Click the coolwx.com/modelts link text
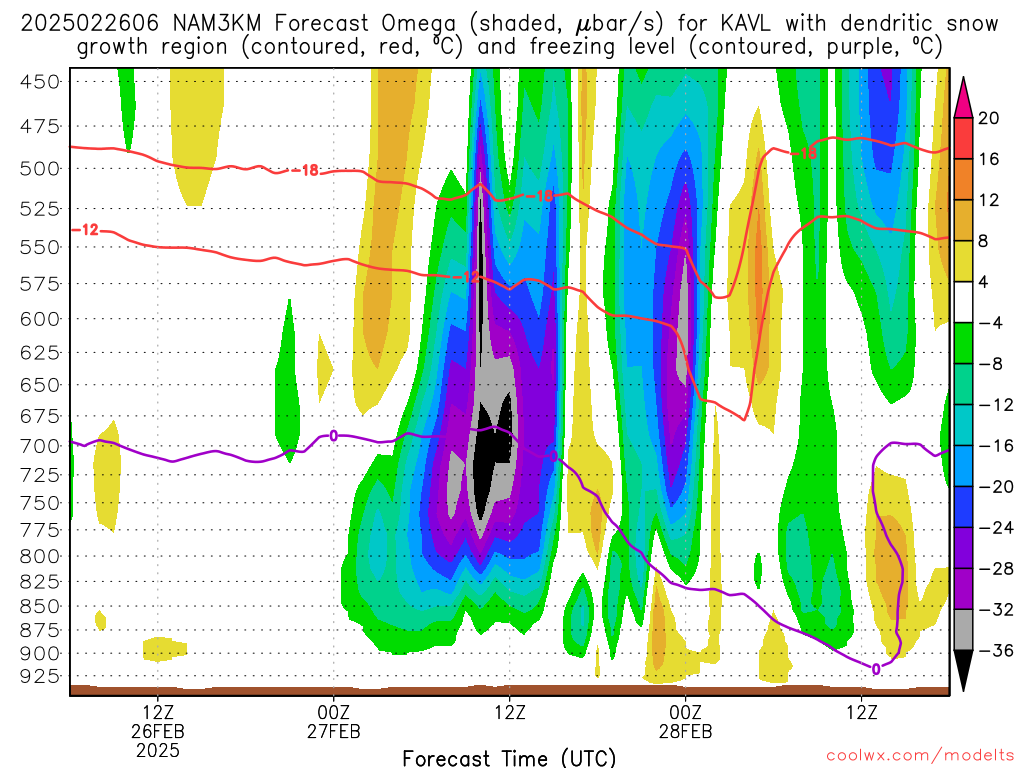Viewport: 1024px width, 768px height. pos(920,755)
